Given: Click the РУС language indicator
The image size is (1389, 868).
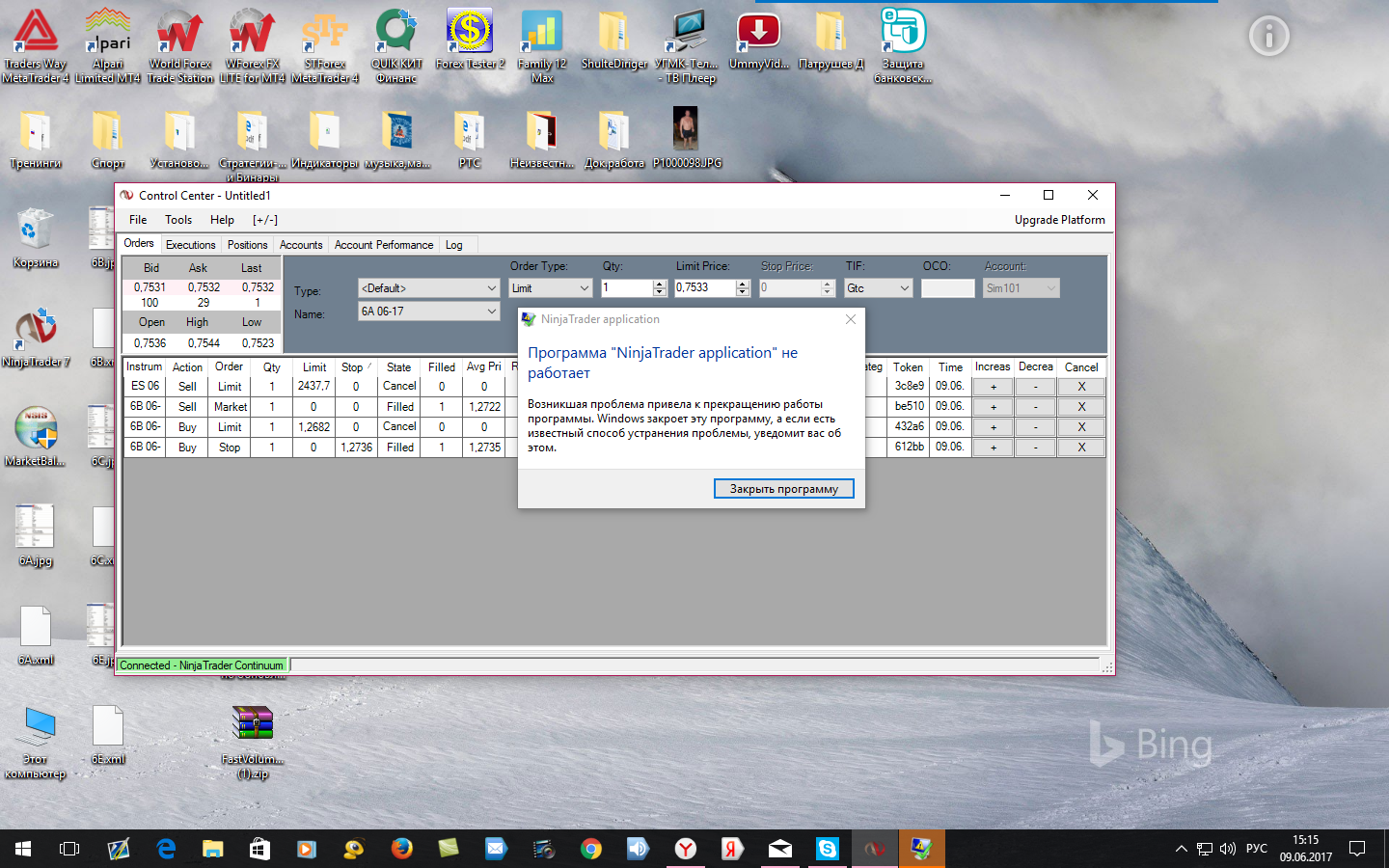Looking at the screenshot, I should [x=1257, y=849].
